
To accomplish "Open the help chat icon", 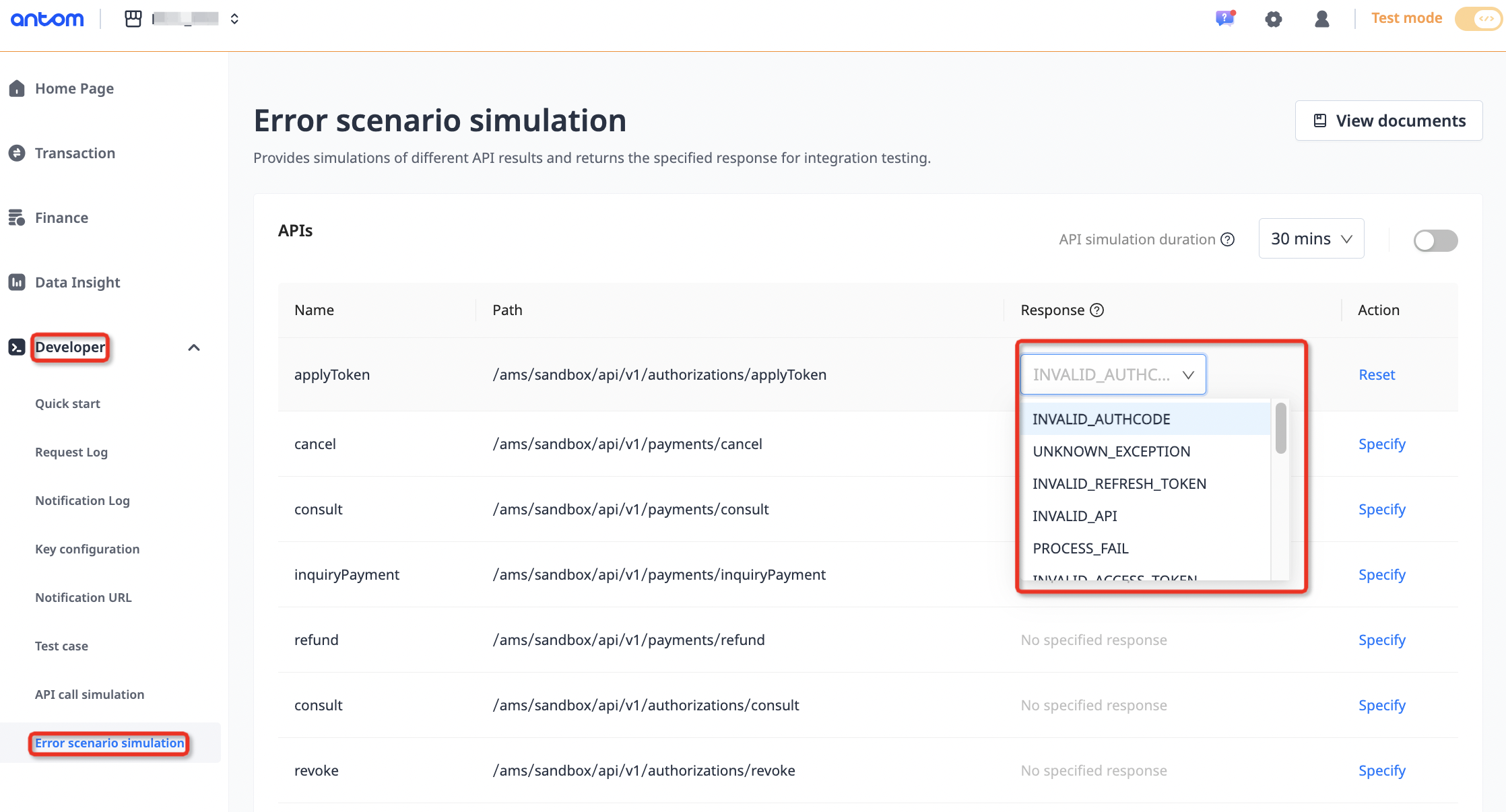I will (x=1224, y=18).
